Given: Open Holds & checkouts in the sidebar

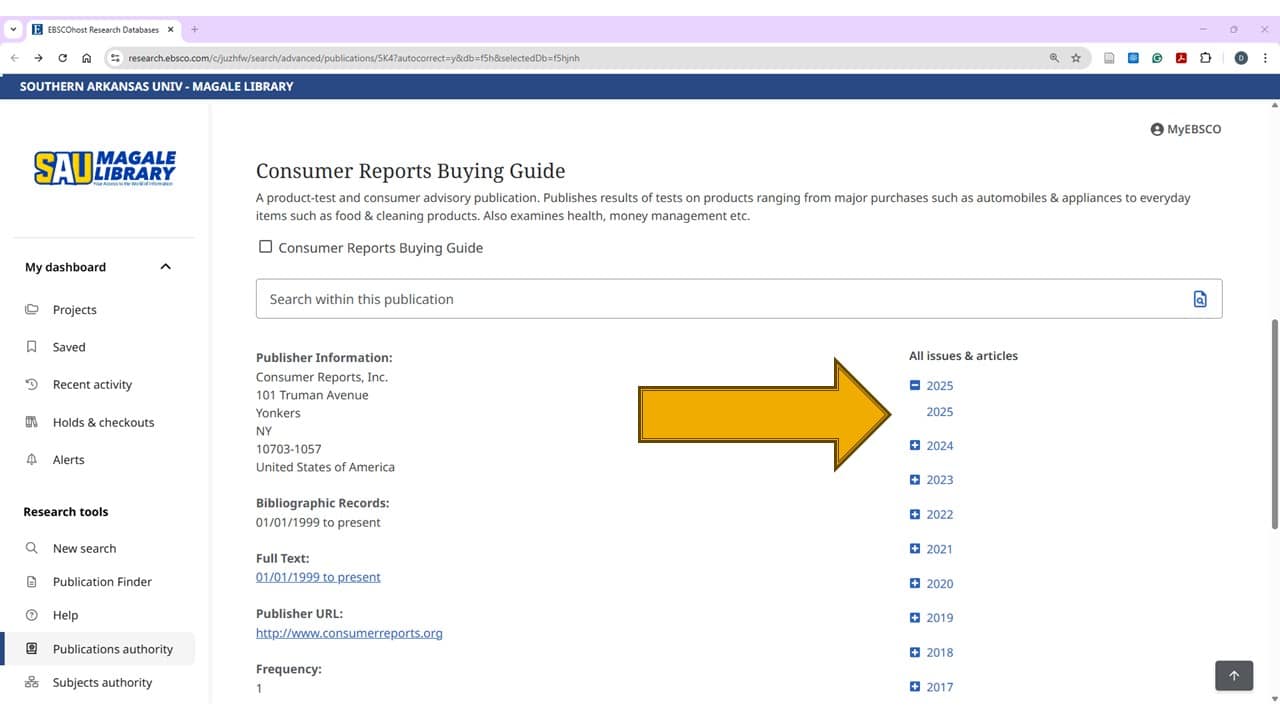Looking at the screenshot, I should 103,423.
